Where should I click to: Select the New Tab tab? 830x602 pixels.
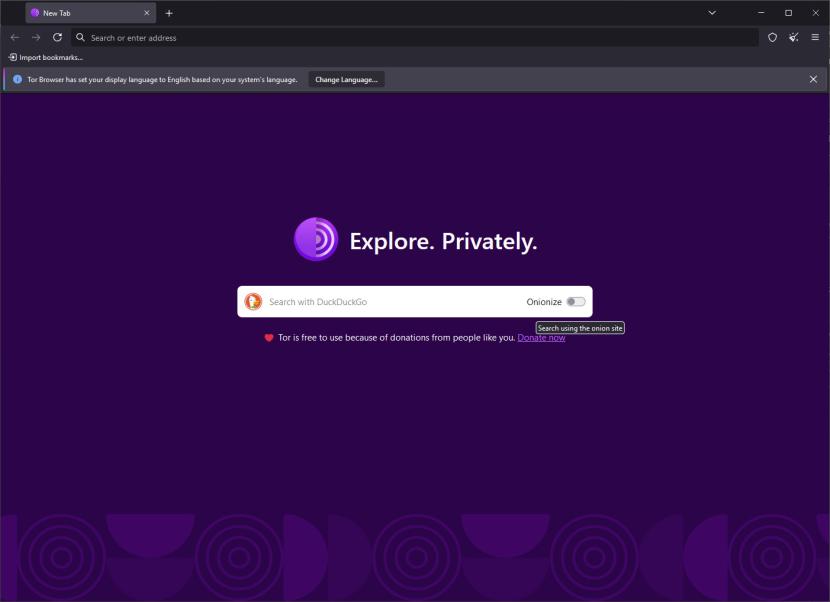click(x=85, y=13)
